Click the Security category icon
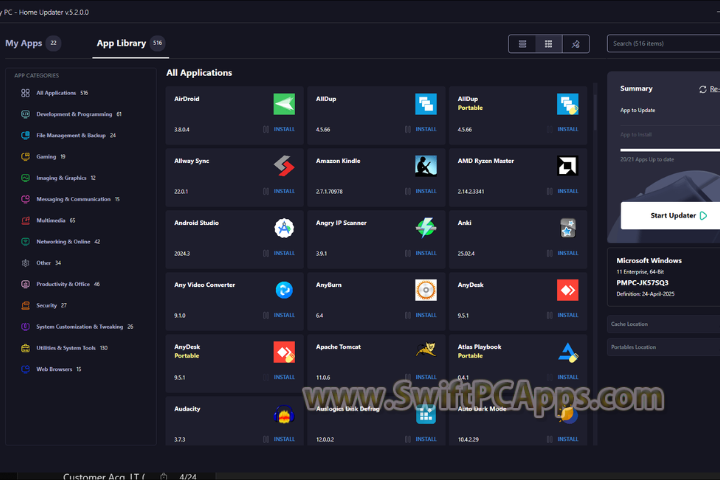720x480 pixels. point(25,305)
